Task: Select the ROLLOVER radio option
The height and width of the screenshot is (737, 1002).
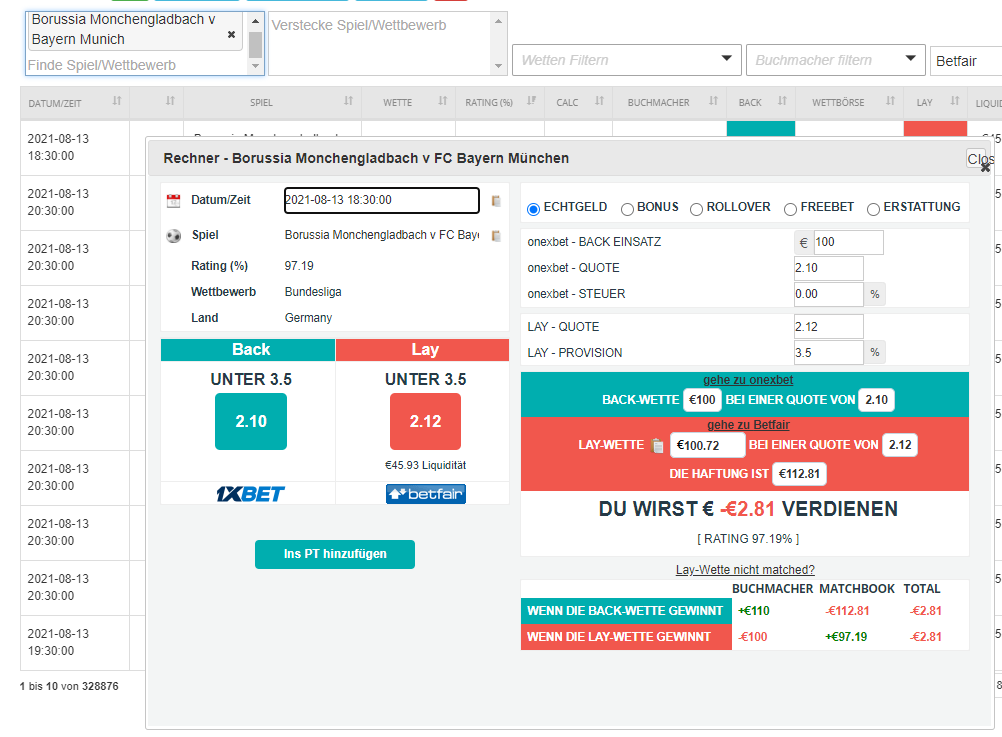Action: pyautogui.click(x=697, y=208)
